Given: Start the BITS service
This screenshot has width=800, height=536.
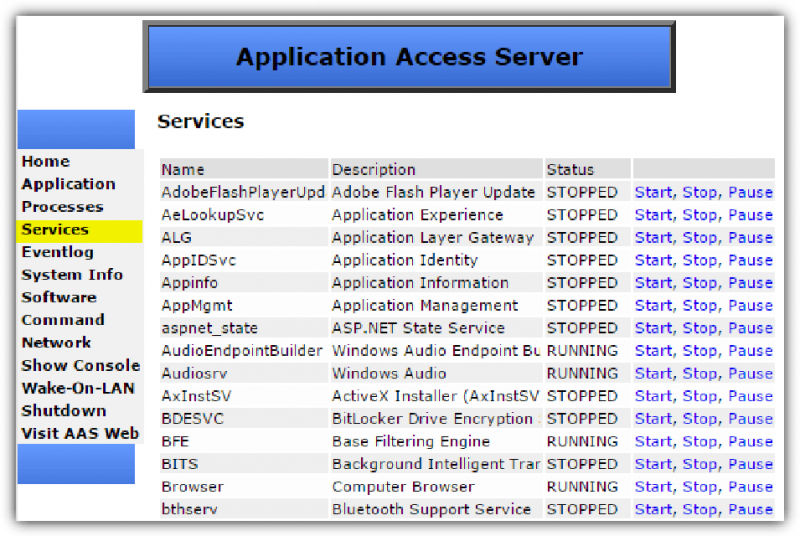Looking at the screenshot, I should click(653, 464).
